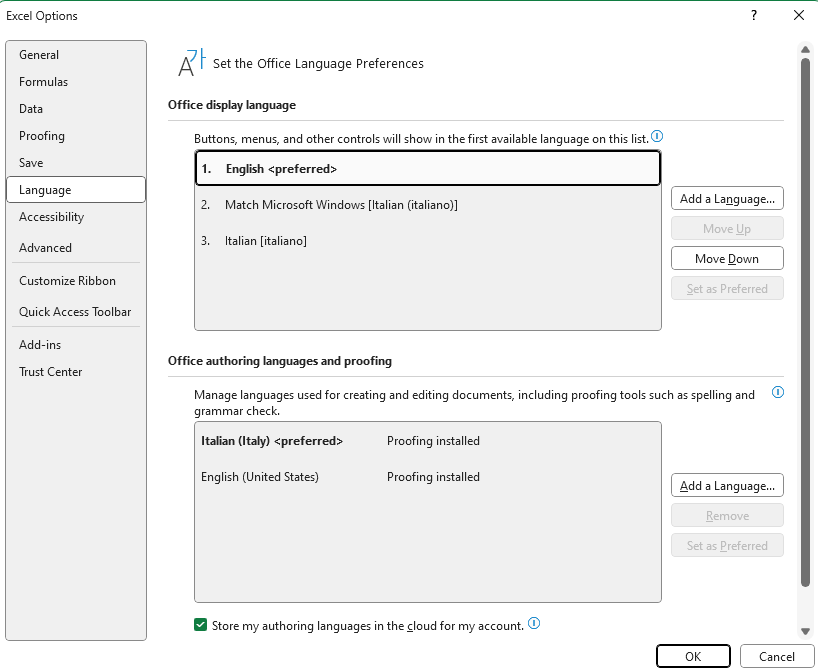Toggle Store my authoring languages in cloud checkbox

(x=200, y=625)
